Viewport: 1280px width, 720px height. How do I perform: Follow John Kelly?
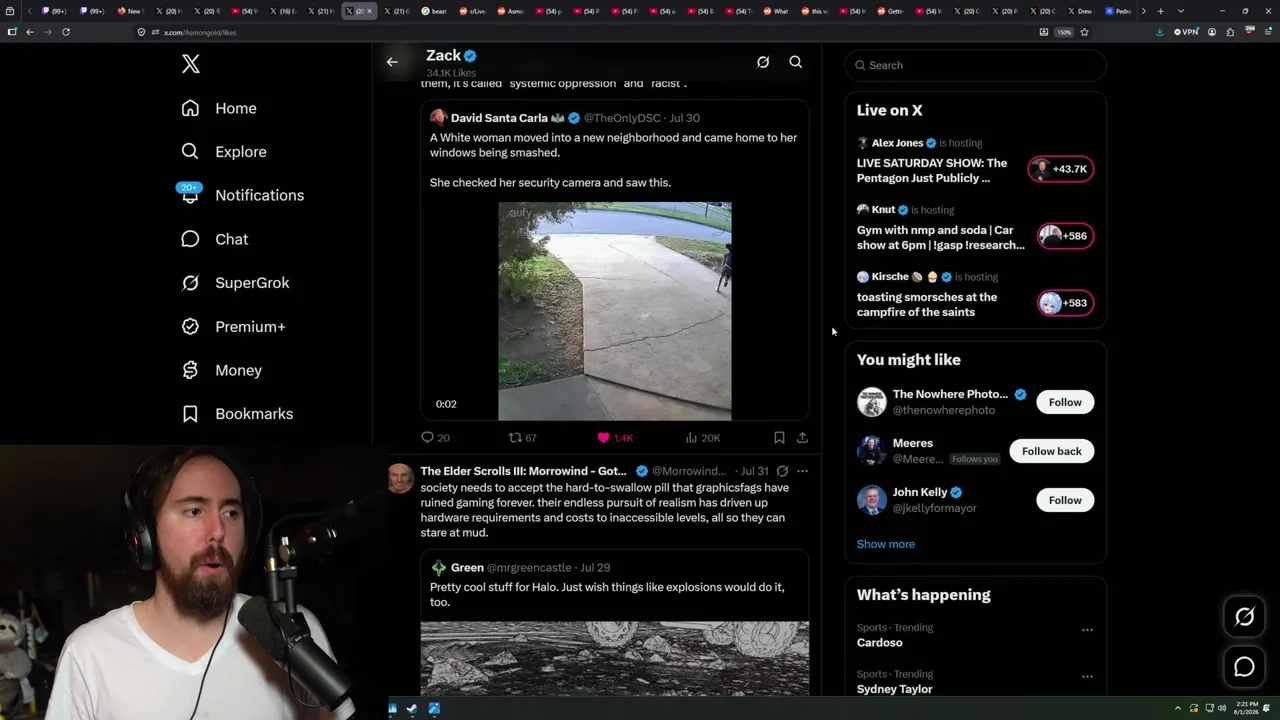[x=1065, y=500]
